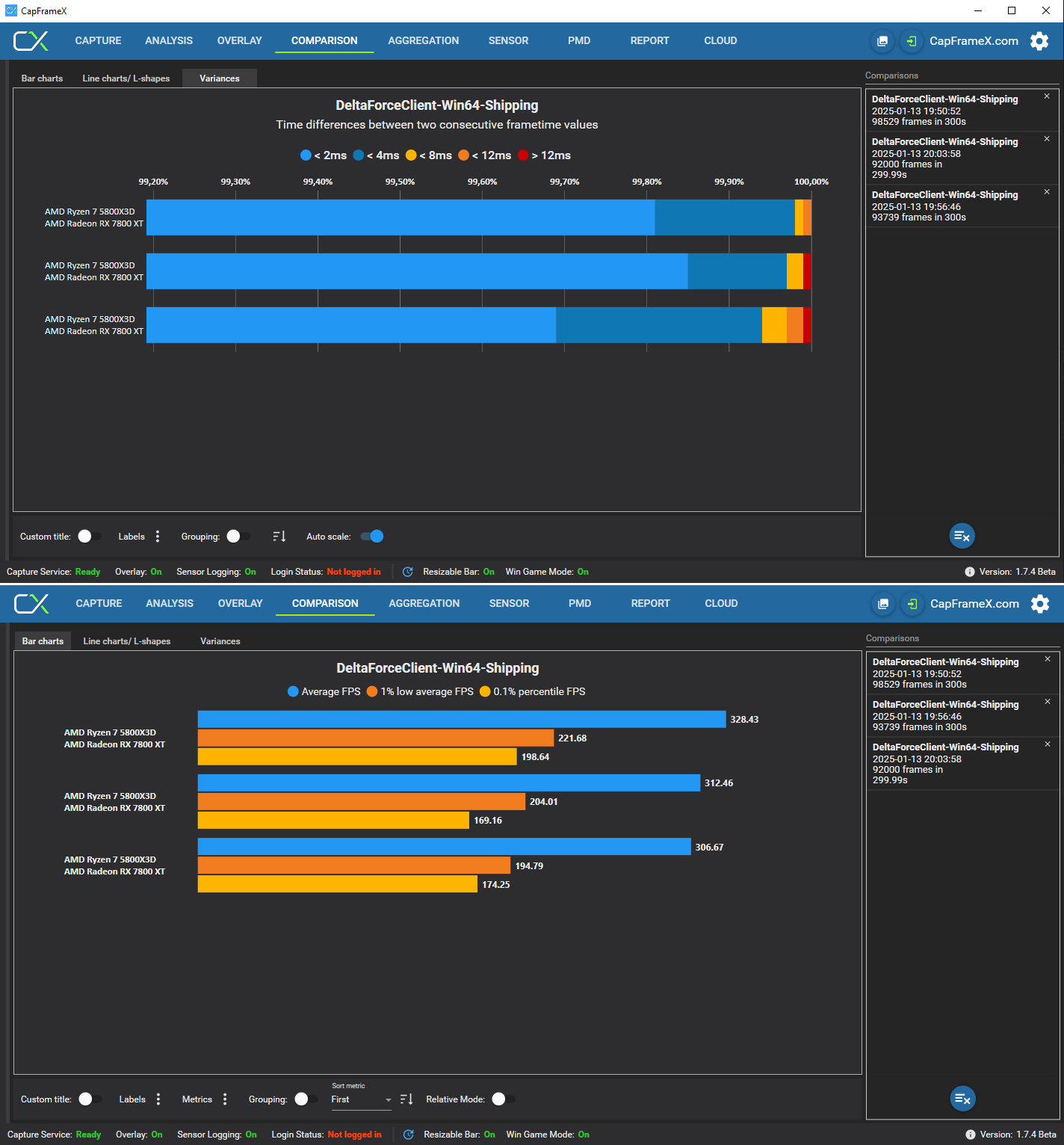Screen dimensions: 1064x1145
Task: Click the login icon in top window header
Action: [x=911, y=41]
